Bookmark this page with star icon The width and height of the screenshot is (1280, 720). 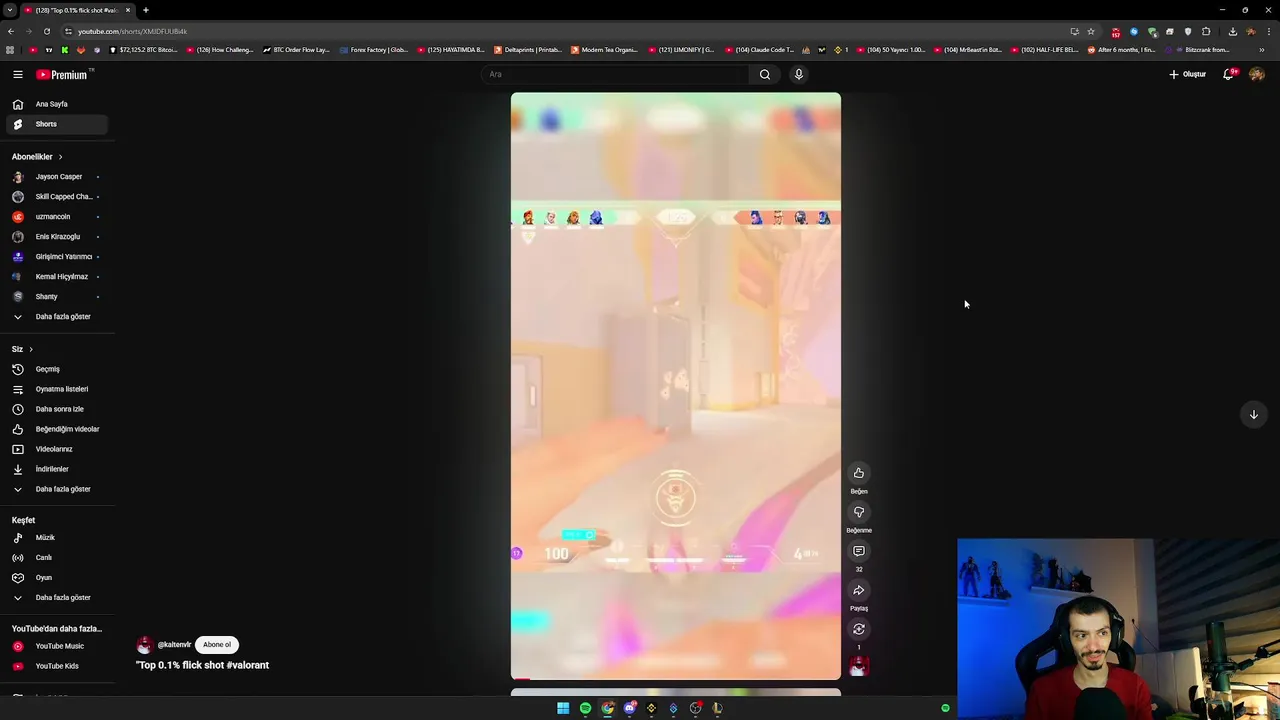point(1091,31)
